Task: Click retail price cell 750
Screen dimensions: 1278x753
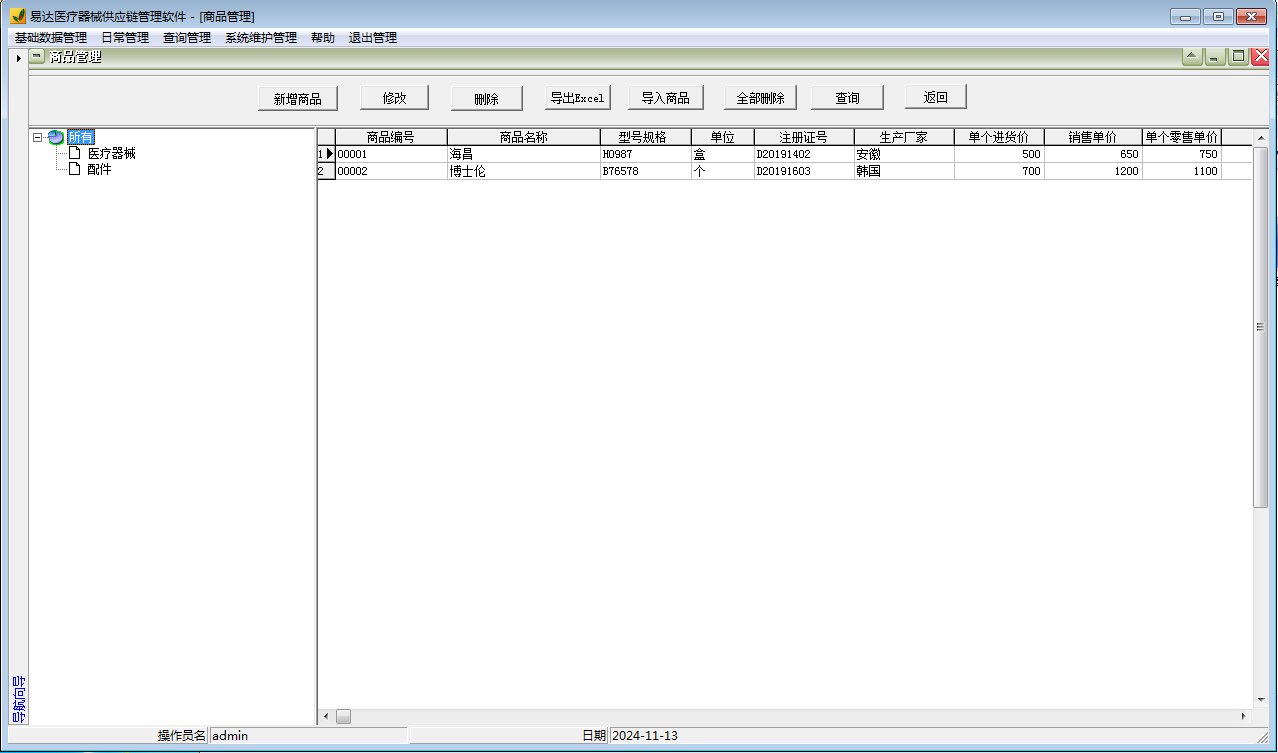Action: point(1181,155)
